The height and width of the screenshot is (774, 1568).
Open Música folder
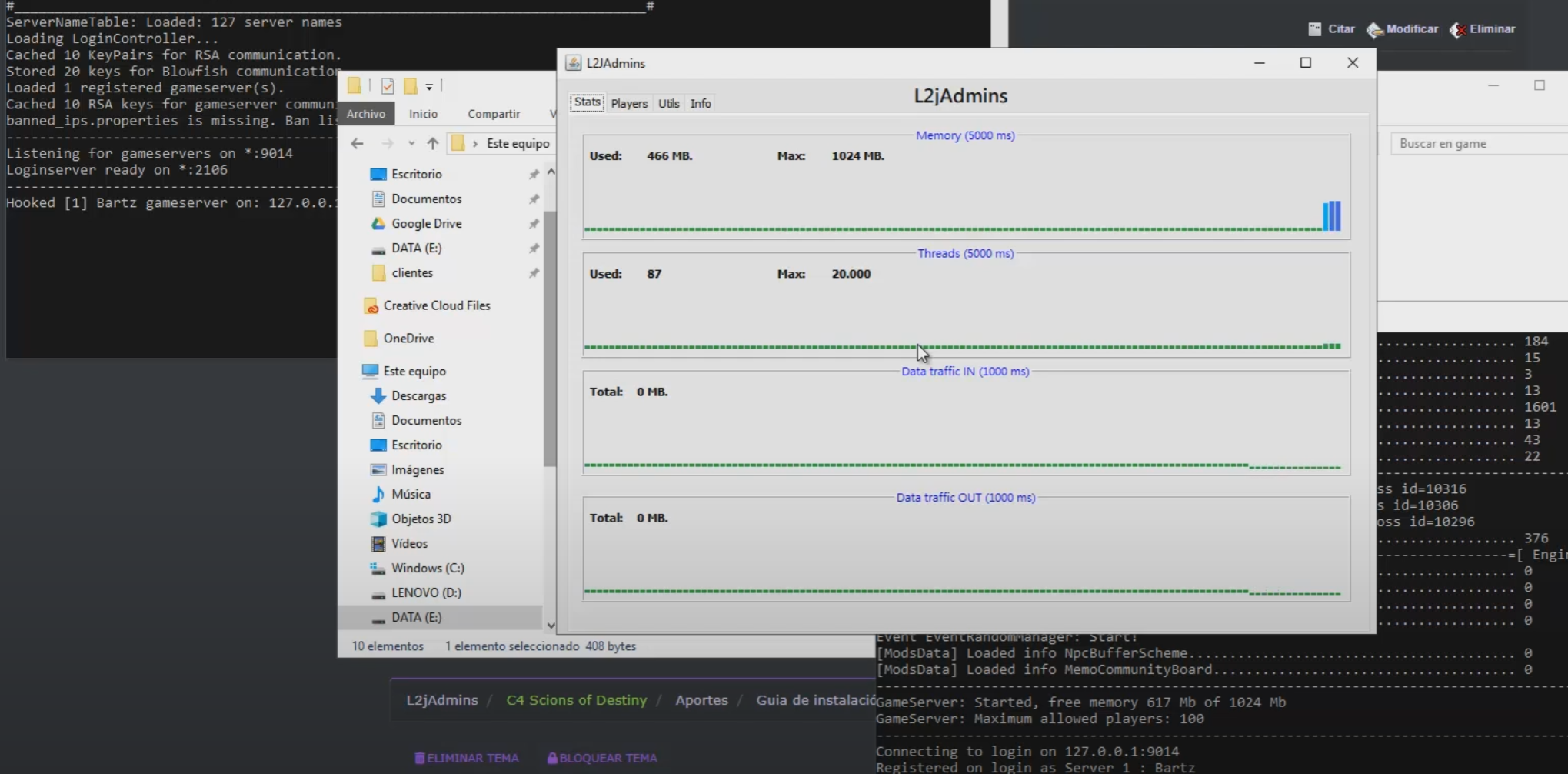[x=411, y=494]
